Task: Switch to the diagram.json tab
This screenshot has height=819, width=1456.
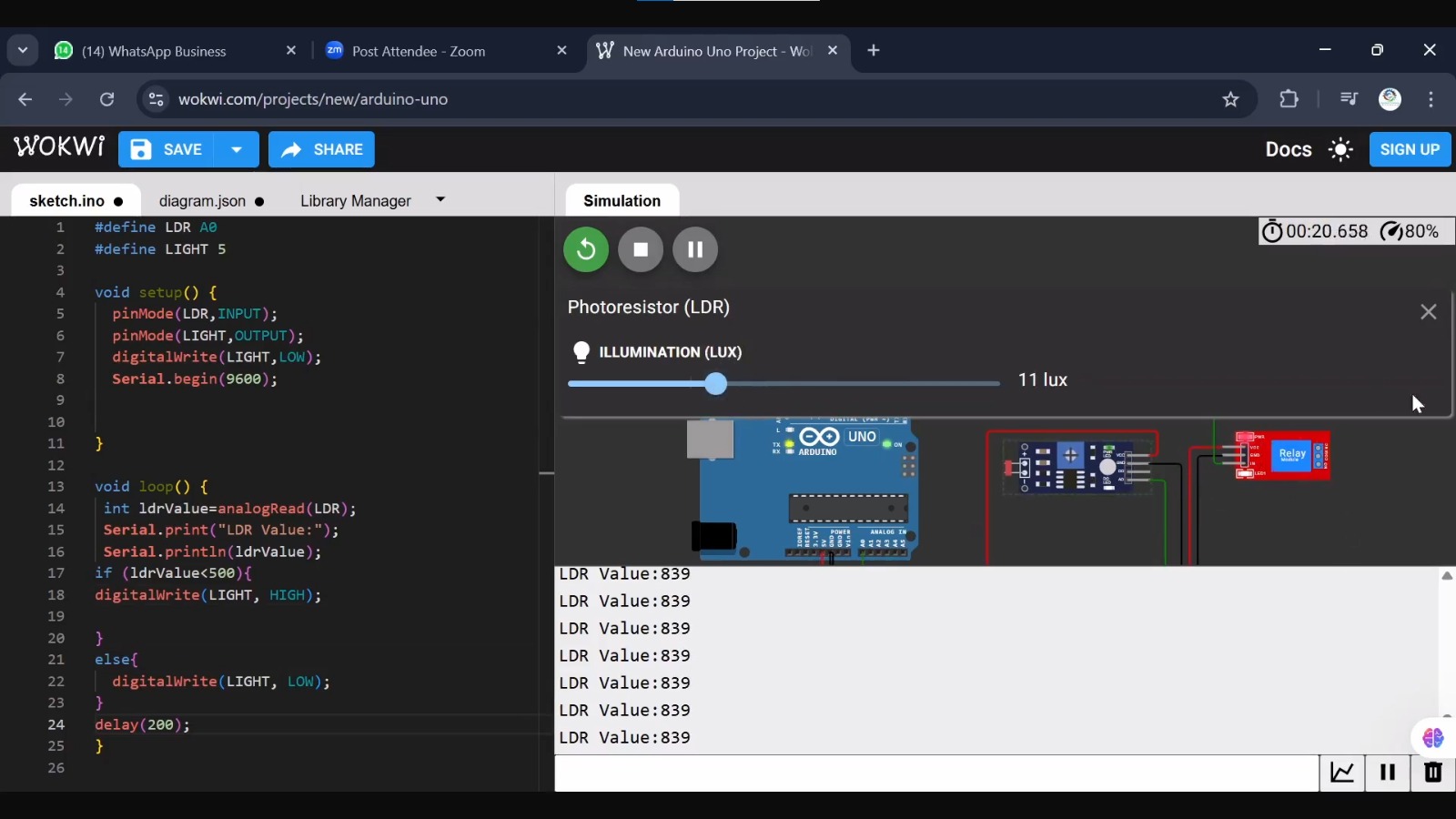Action: (x=202, y=201)
